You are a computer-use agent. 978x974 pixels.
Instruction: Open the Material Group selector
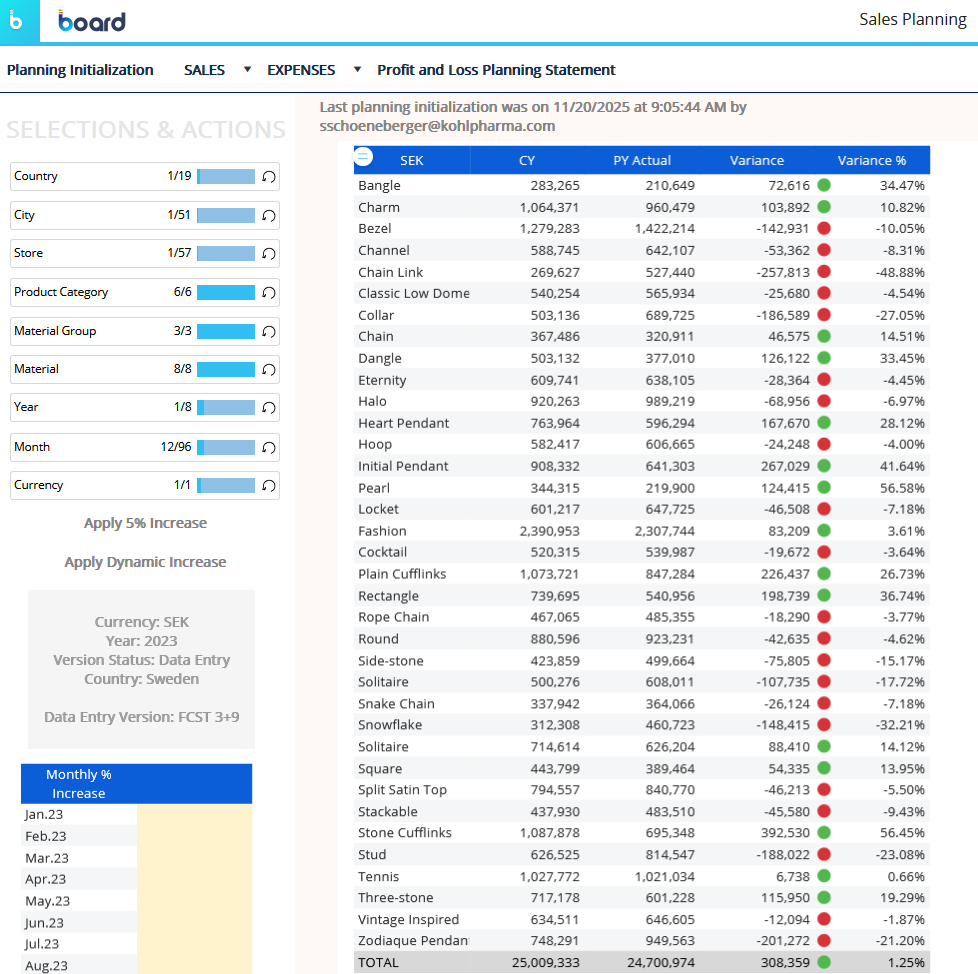(145, 331)
